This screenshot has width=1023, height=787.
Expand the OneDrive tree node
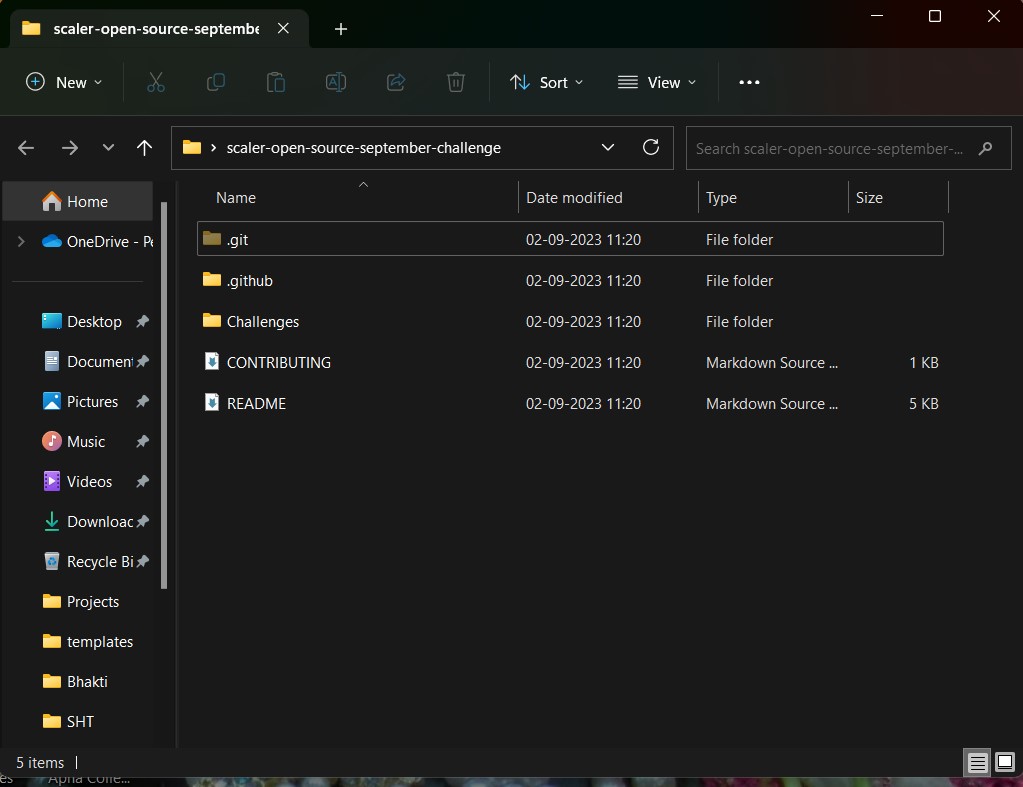21,241
